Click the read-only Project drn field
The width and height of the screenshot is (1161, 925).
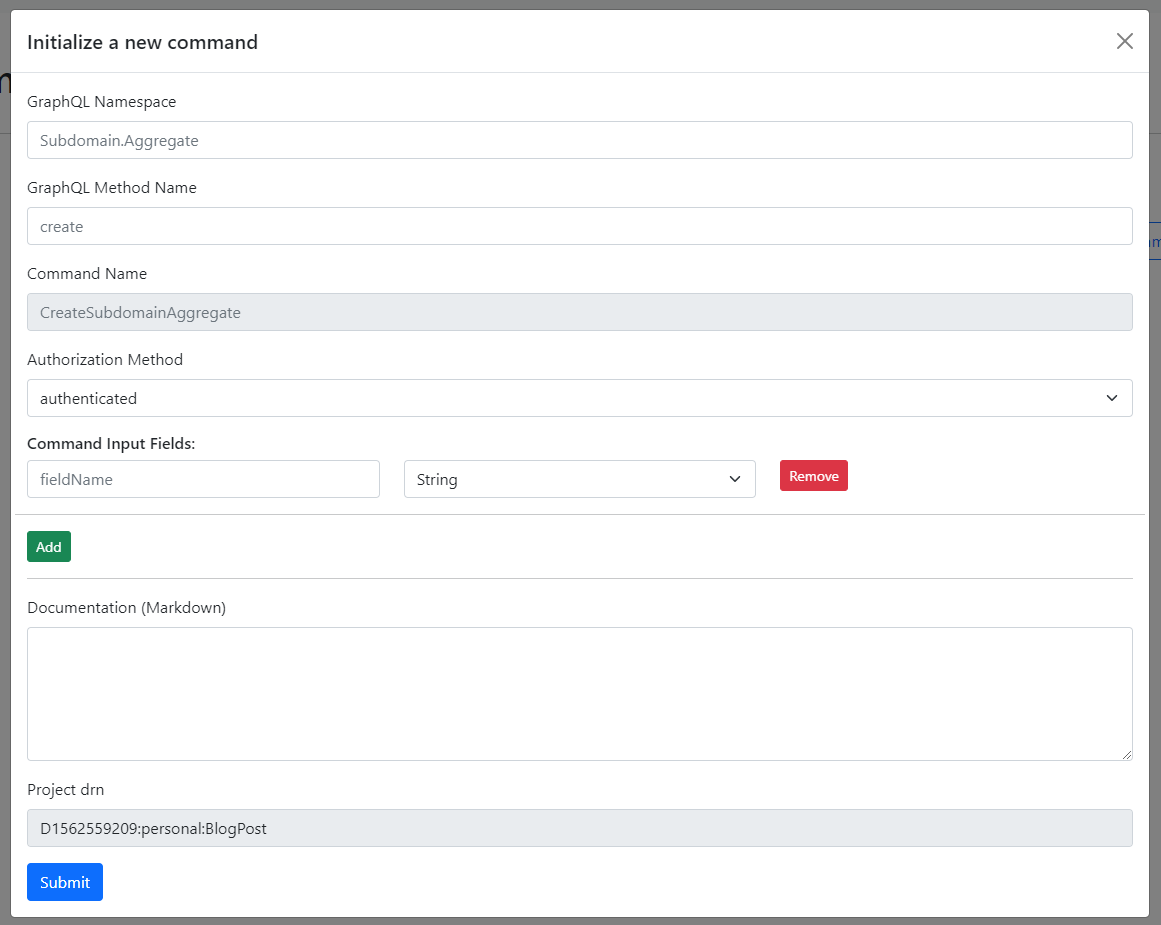click(x=580, y=828)
